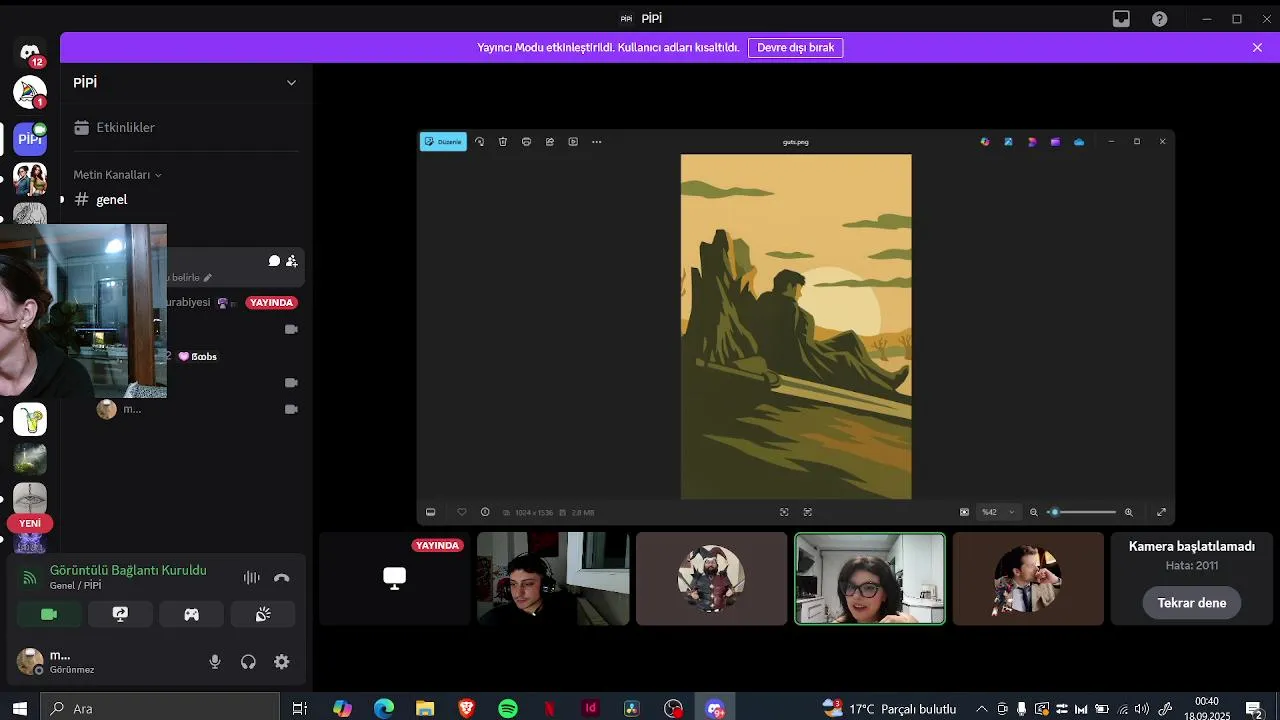The height and width of the screenshot is (720, 1280).
Task: Click the Ara taskbar search box
Action: [x=160, y=708]
